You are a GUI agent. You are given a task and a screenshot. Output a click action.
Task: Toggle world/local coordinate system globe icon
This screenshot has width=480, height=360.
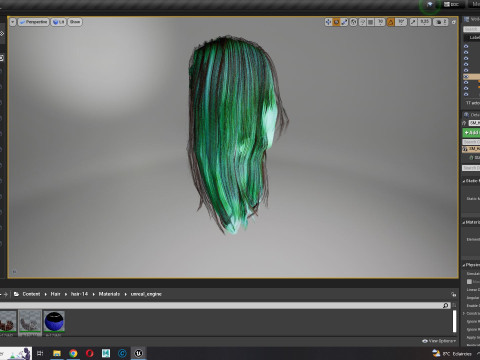coord(354,22)
